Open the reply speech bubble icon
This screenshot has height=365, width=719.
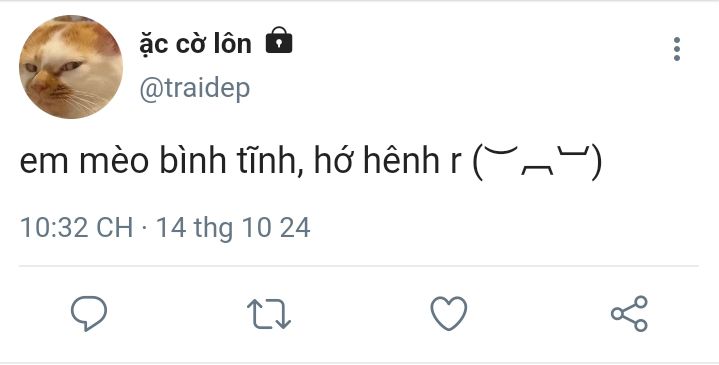click(89, 314)
